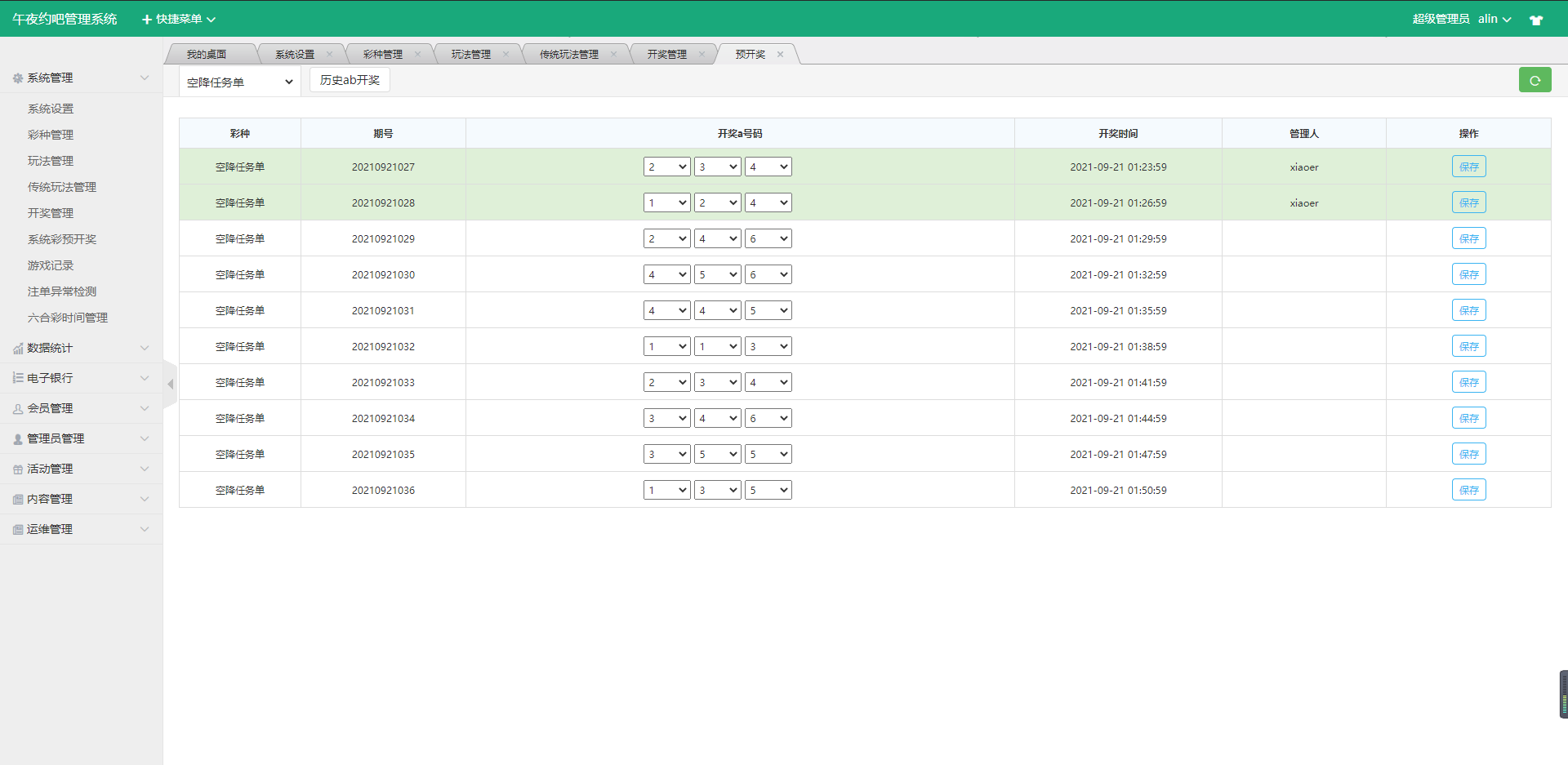Viewport: 1568px width, 765px height.
Task: Click the plus 快捷菜单 quick menu
Action: coord(178,19)
